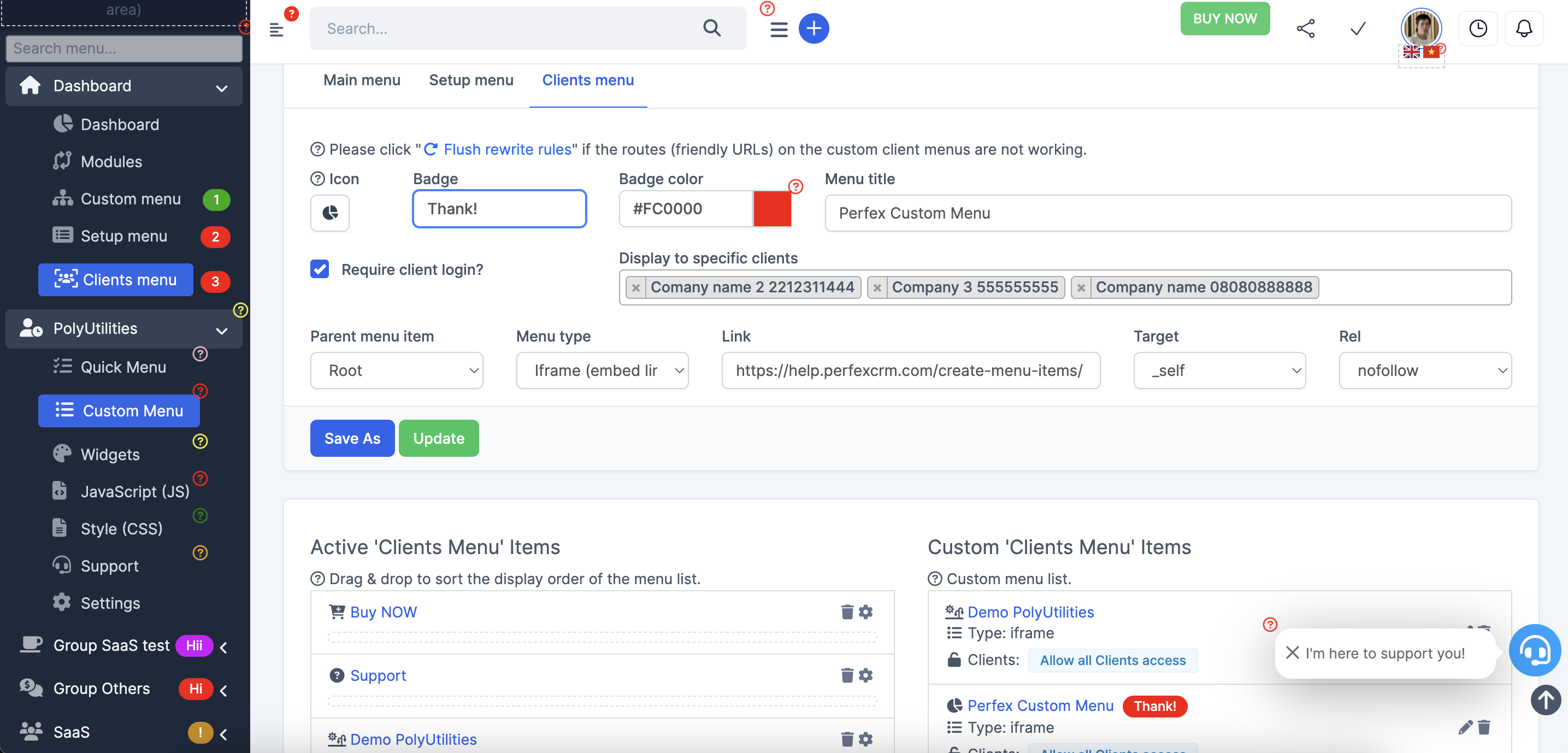
Task: Click the Custom Menu icon in sidebar
Action: click(x=63, y=409)
